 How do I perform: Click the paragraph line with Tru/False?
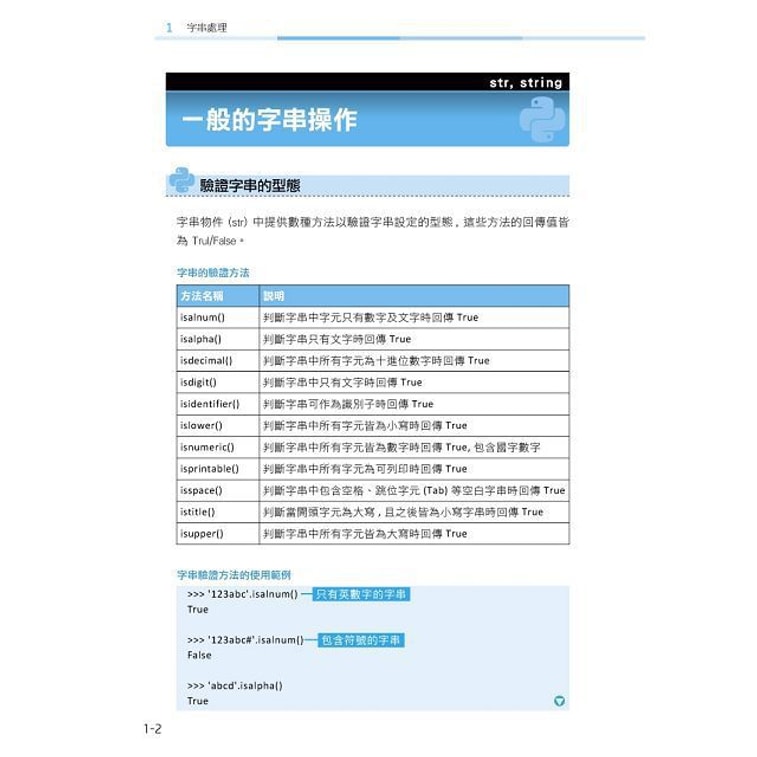click(x=210, y=241)
